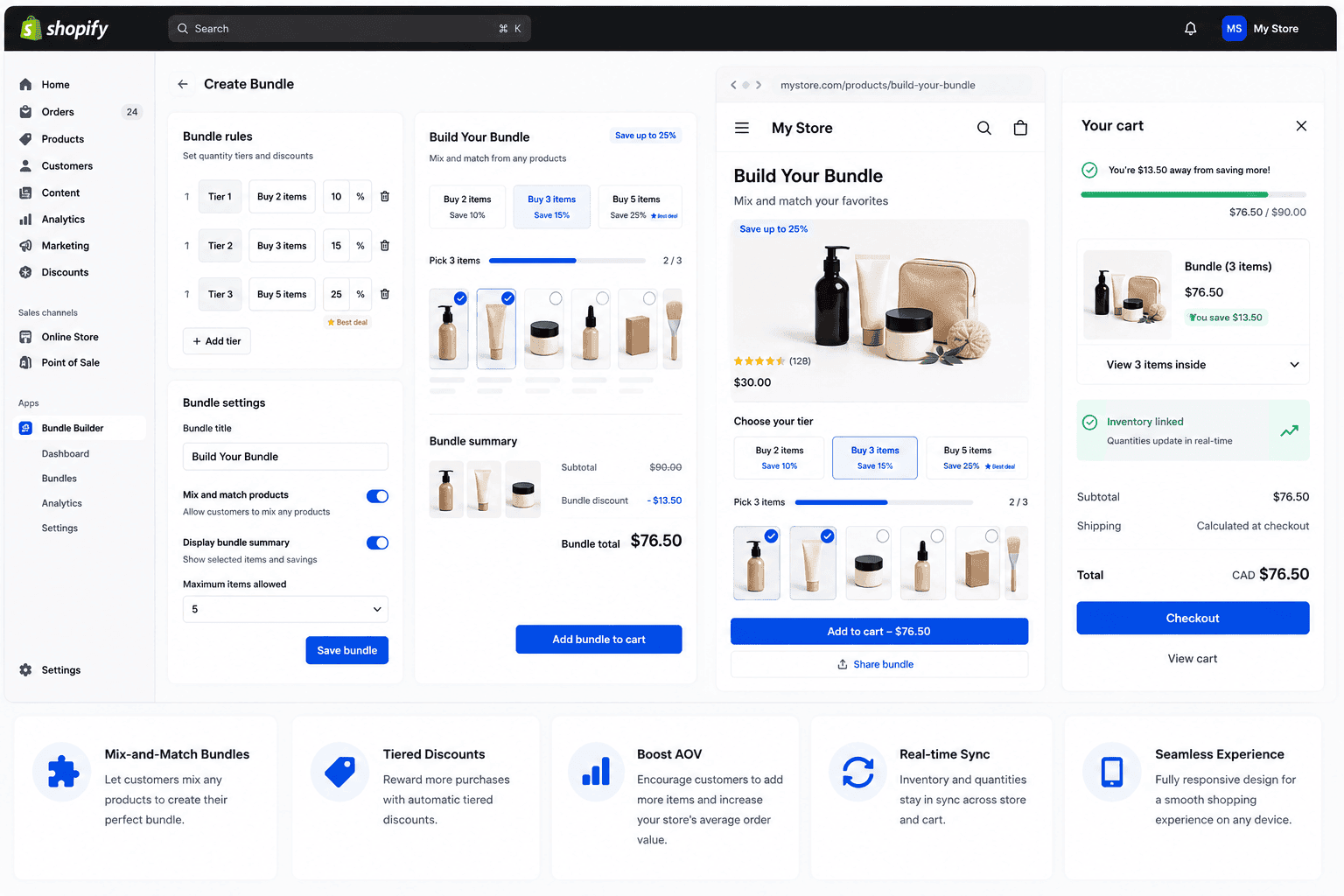This screenshot has height=896, width=1344.
Task: Open Maximum items allowed dropdown
Action: click(x=285, y=609)
